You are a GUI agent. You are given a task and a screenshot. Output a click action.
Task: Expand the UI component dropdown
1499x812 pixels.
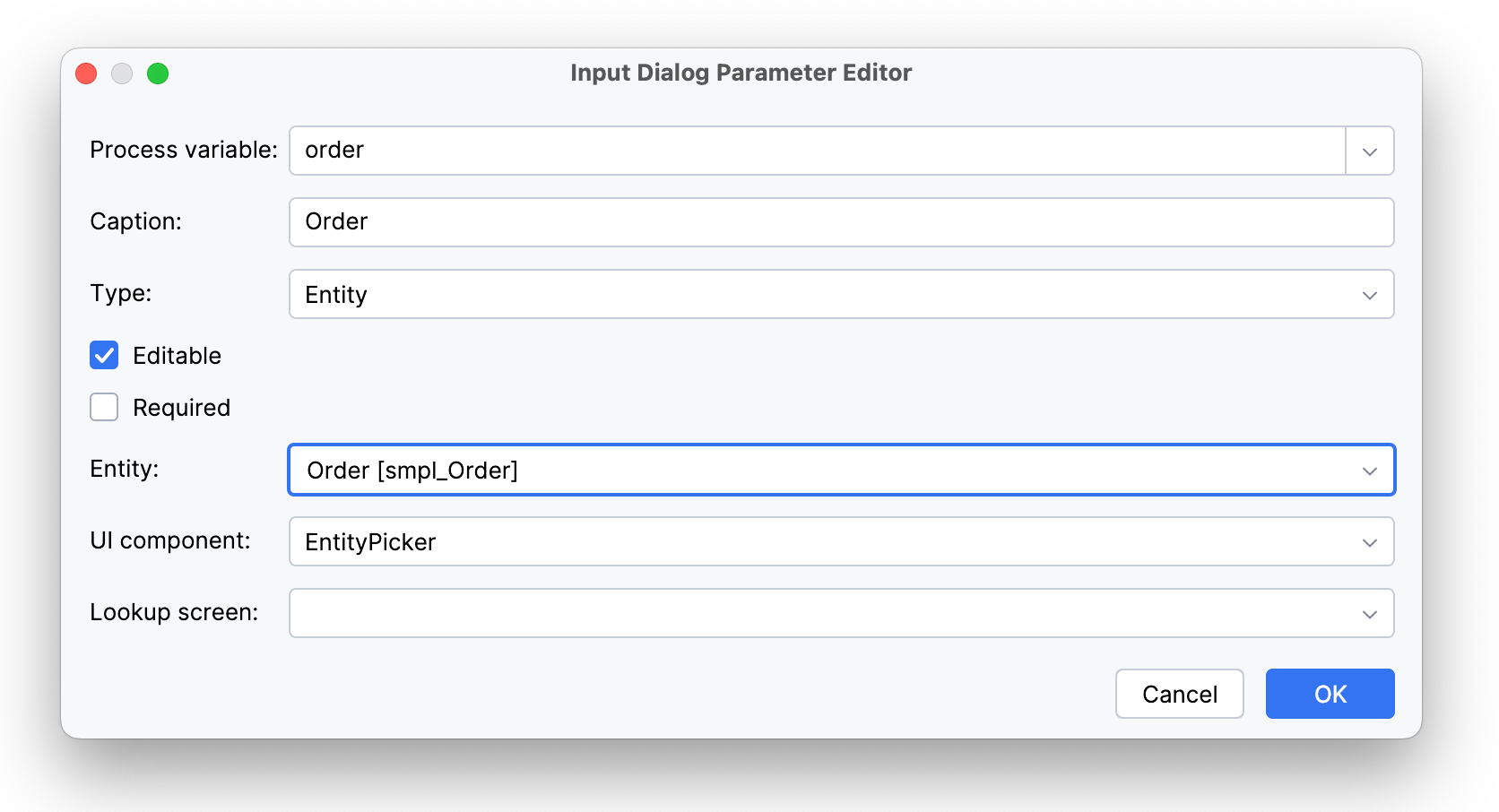pyautogui.click(x=840, y=541)
